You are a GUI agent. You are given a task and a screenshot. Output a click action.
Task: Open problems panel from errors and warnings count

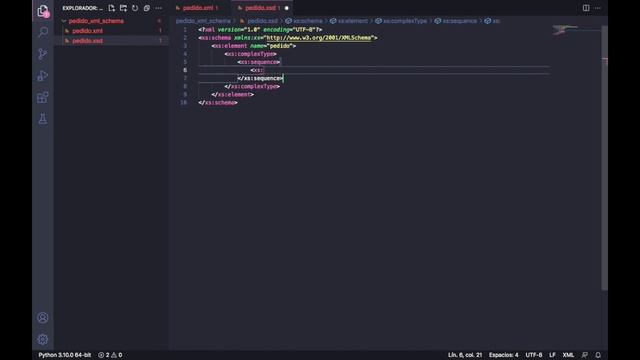(110, 355)
